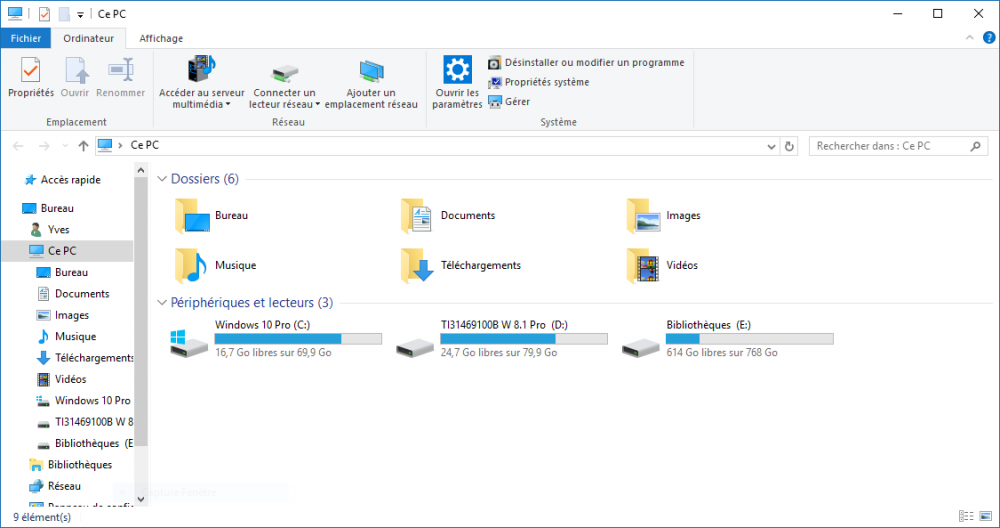Image resolution: width=1000 pixels, height=528 pixels.
Task: Open quick access toolbar customize arrow
Action: pyautogui.click(x=80, y=15)
